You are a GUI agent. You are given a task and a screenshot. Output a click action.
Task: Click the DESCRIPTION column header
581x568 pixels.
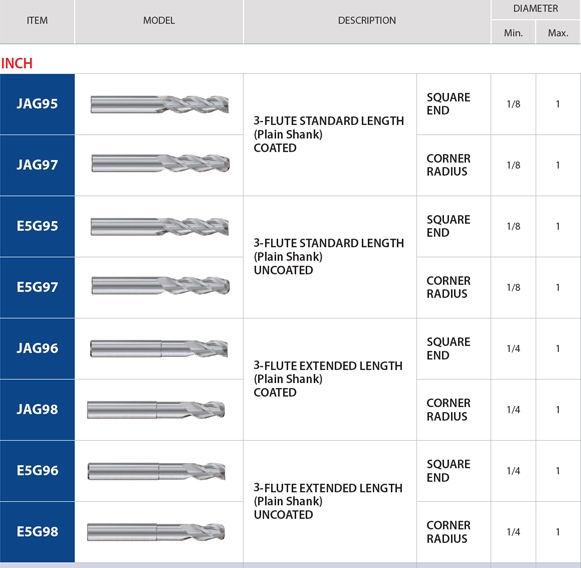click(x=367, y=21)
